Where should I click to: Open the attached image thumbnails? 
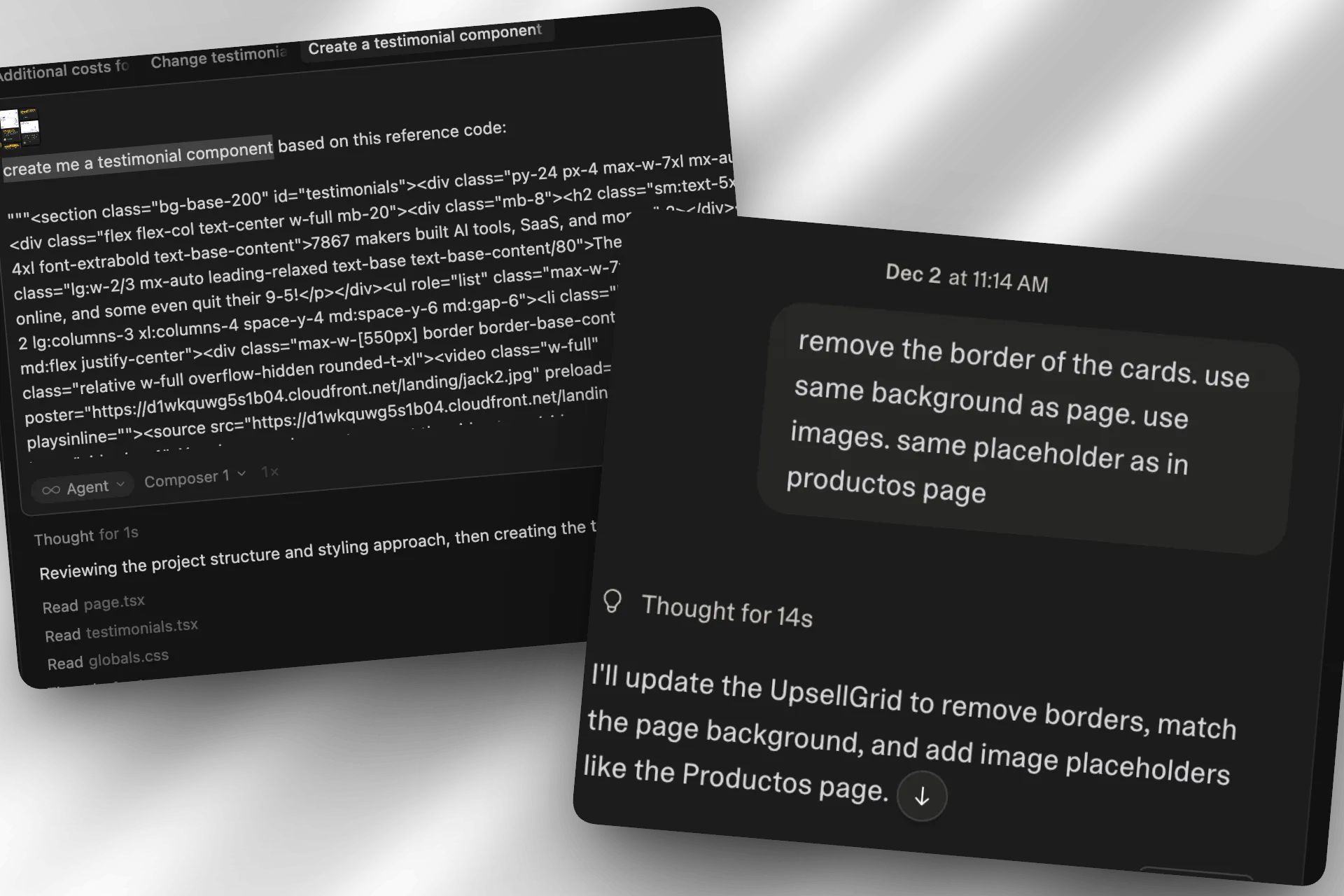(20, 129)
